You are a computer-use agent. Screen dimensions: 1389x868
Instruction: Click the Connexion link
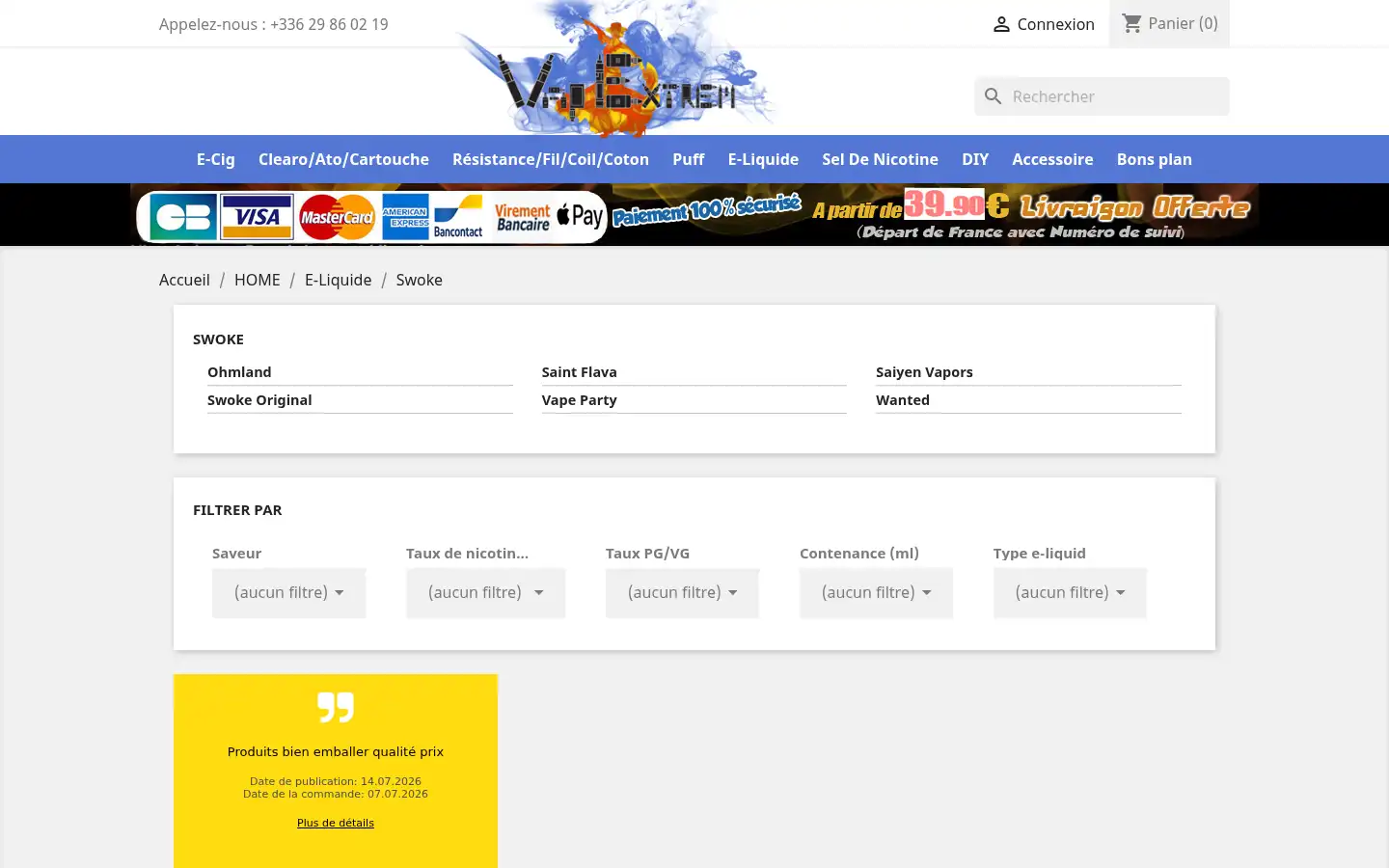(x=1055, y=24)
